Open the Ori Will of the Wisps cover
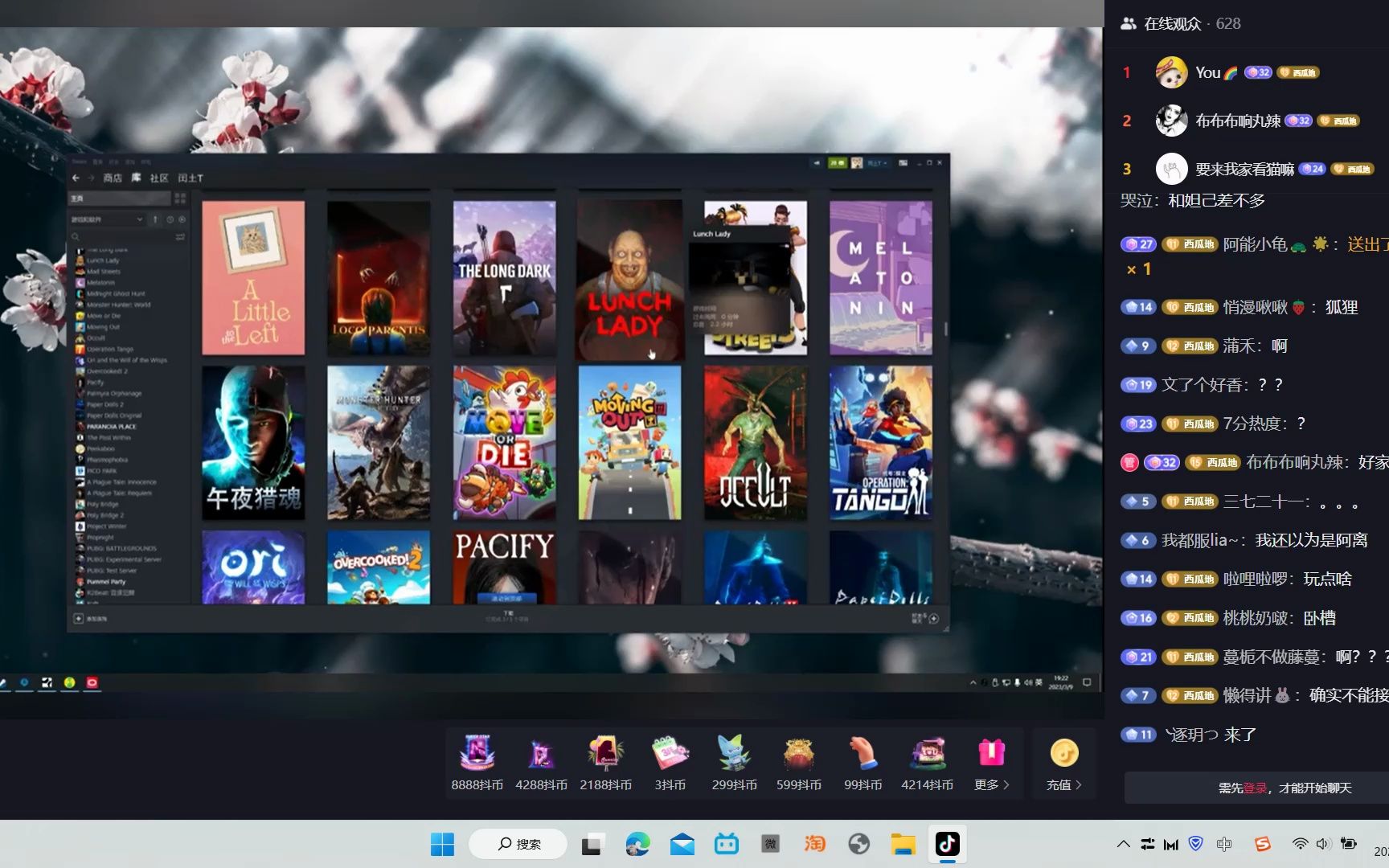This screenshot has width=1389, height=868. (x=253, y=567)
